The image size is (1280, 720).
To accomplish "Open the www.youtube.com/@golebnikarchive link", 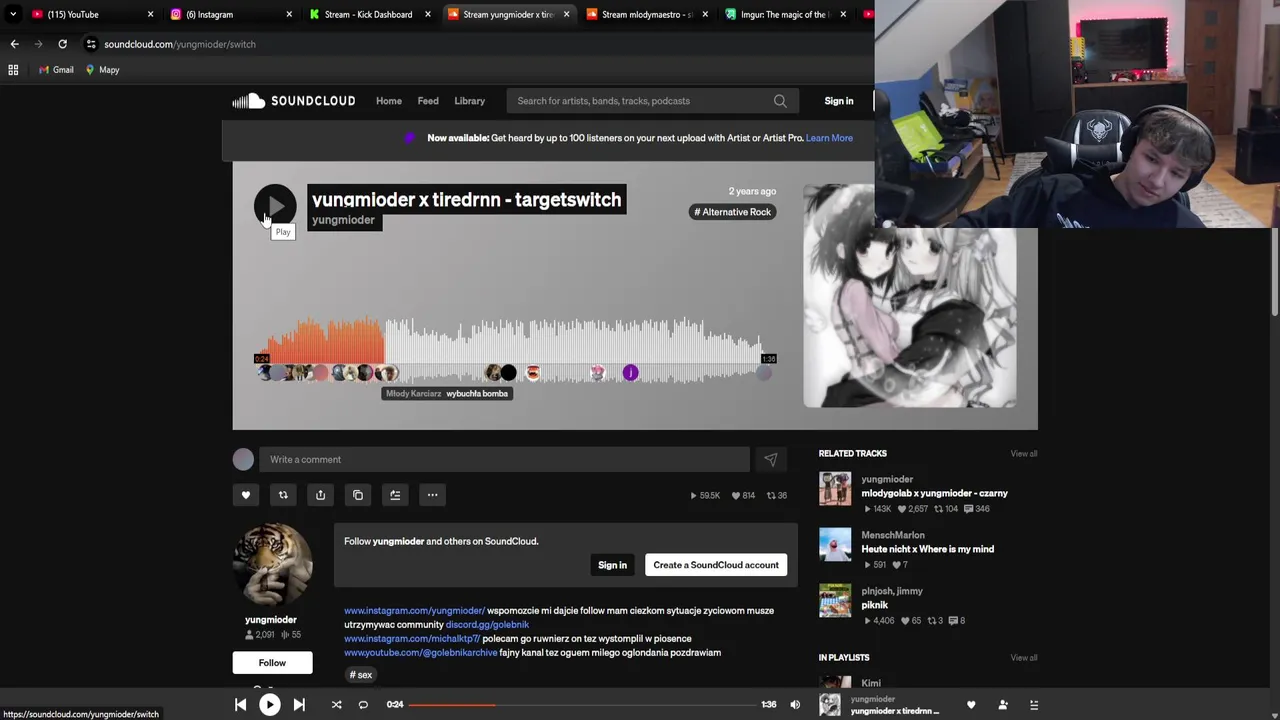I will 420,652.
